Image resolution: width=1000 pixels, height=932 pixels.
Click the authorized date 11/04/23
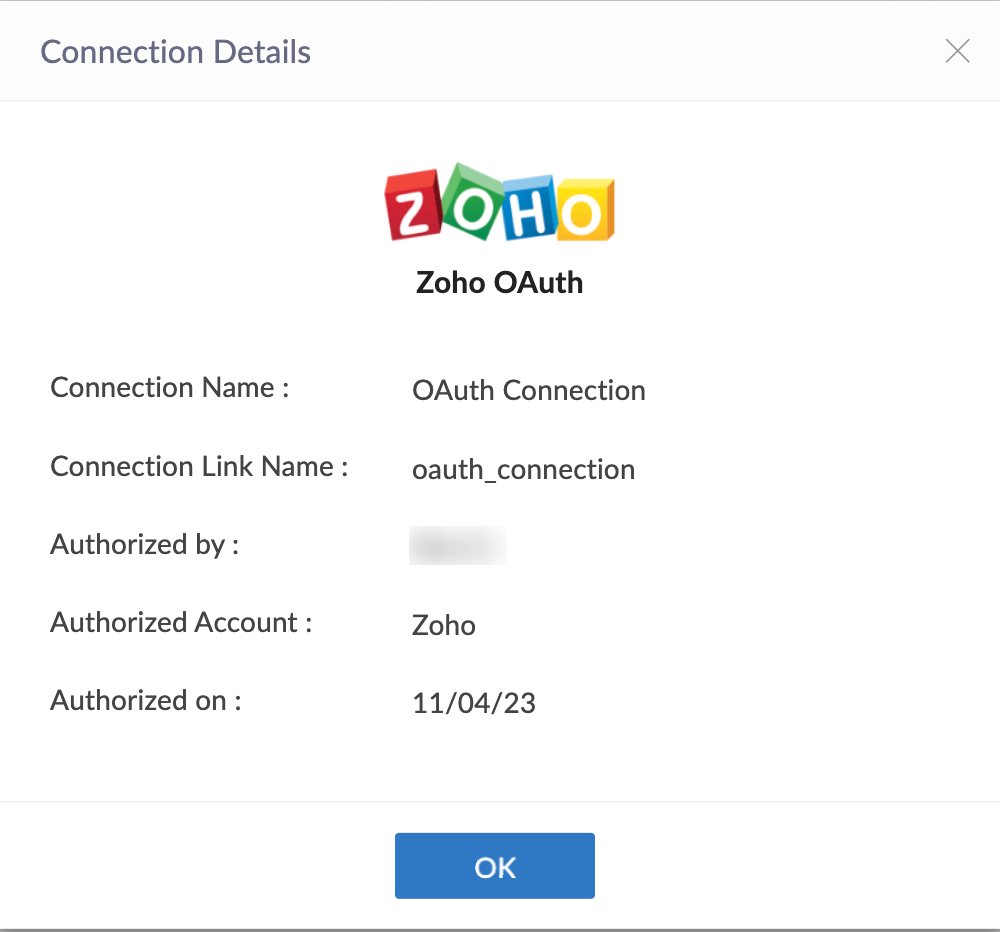point(474,703)
